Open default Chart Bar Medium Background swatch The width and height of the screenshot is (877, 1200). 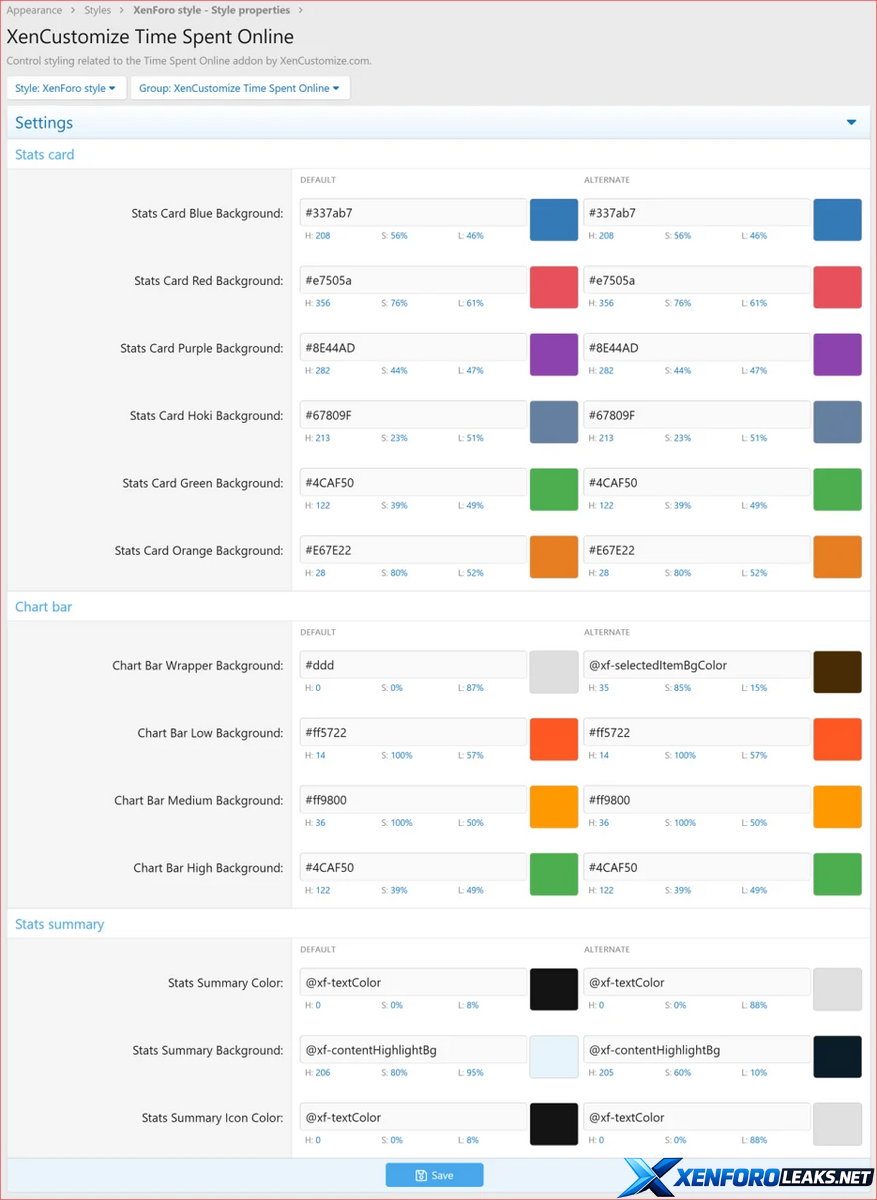tap(554, 807)
